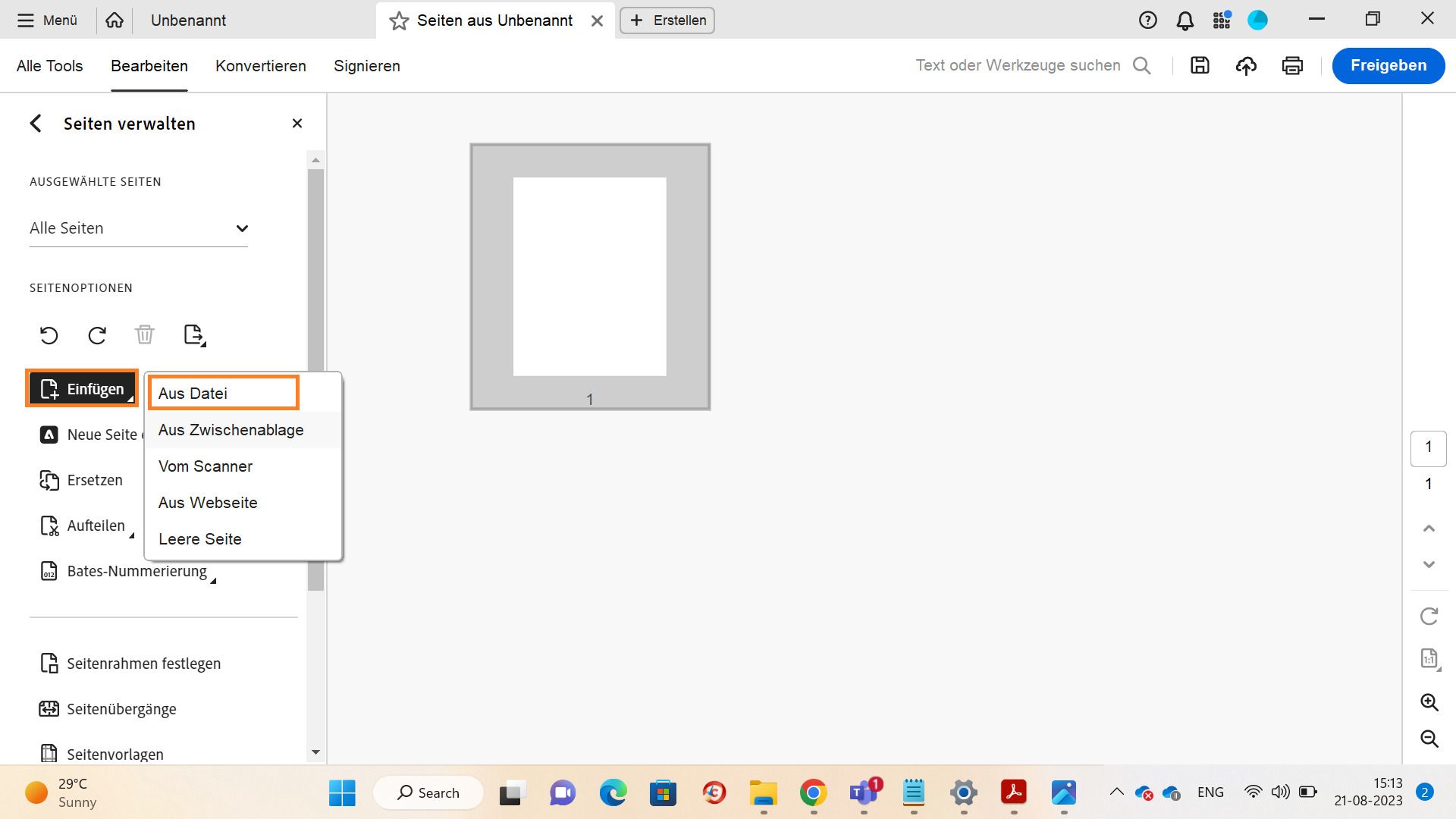Click the cloud upload icon
This screenshot has height=819, width=1456.
click(1246, 66)
